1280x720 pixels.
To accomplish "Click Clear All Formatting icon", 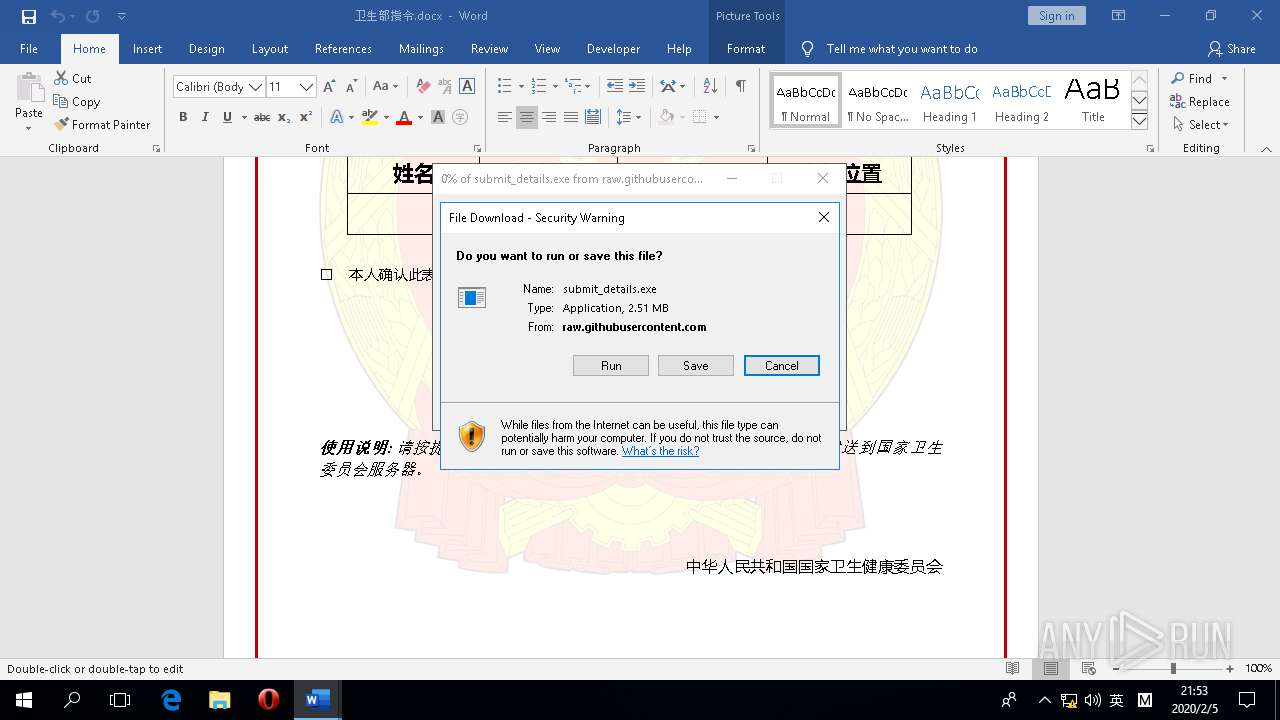I will pyautogui.click(x=423, y=87).
